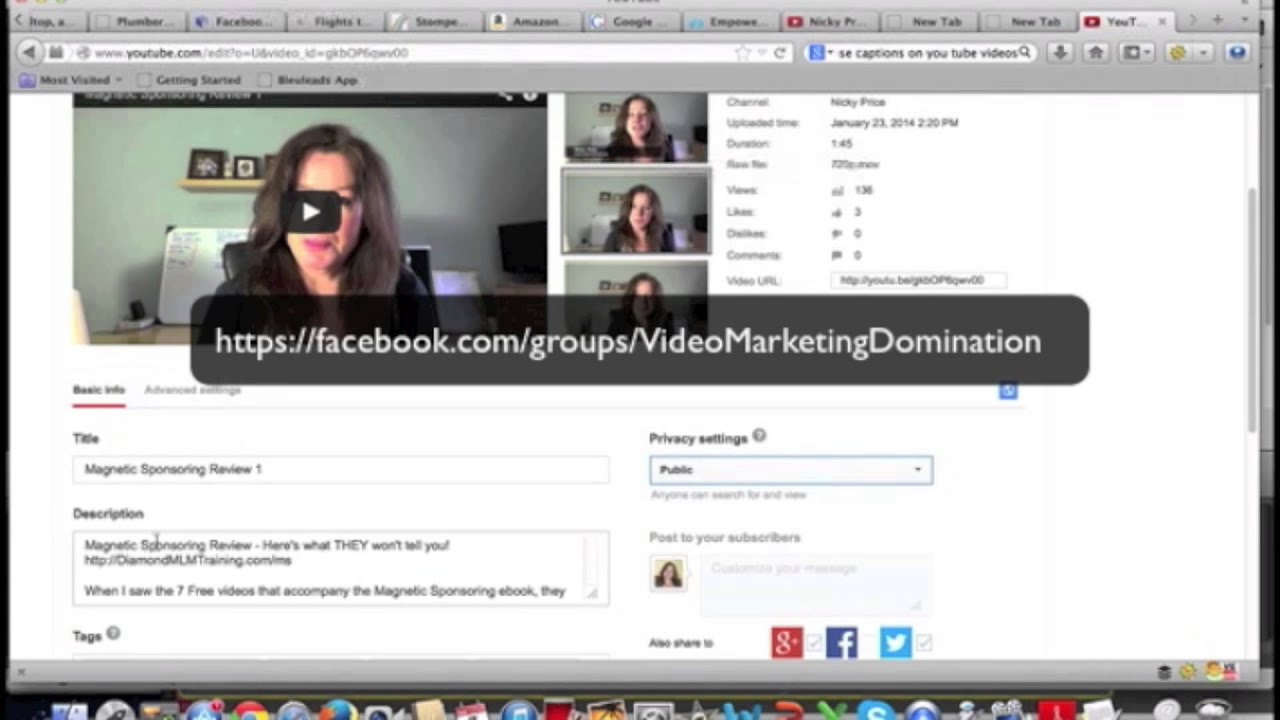The image size is (1280, 720).
Task: Click the Google+ share icon
Action: 787,642
